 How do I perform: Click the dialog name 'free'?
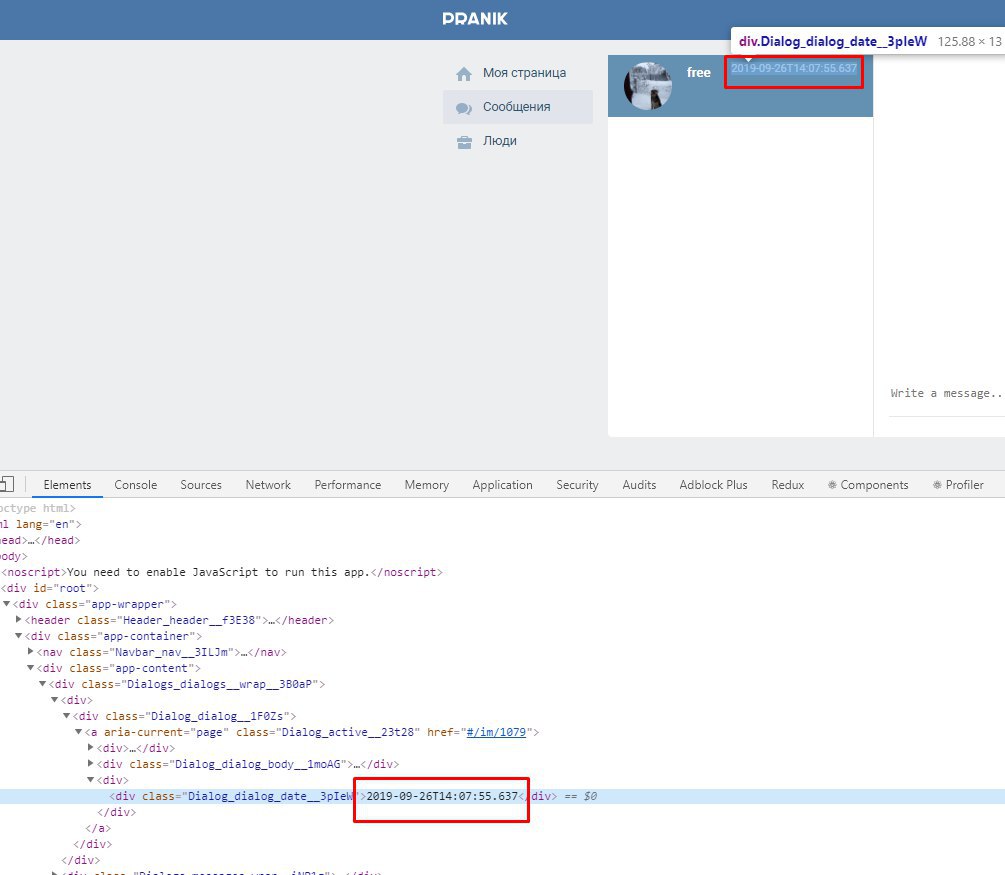coord(699,73)
